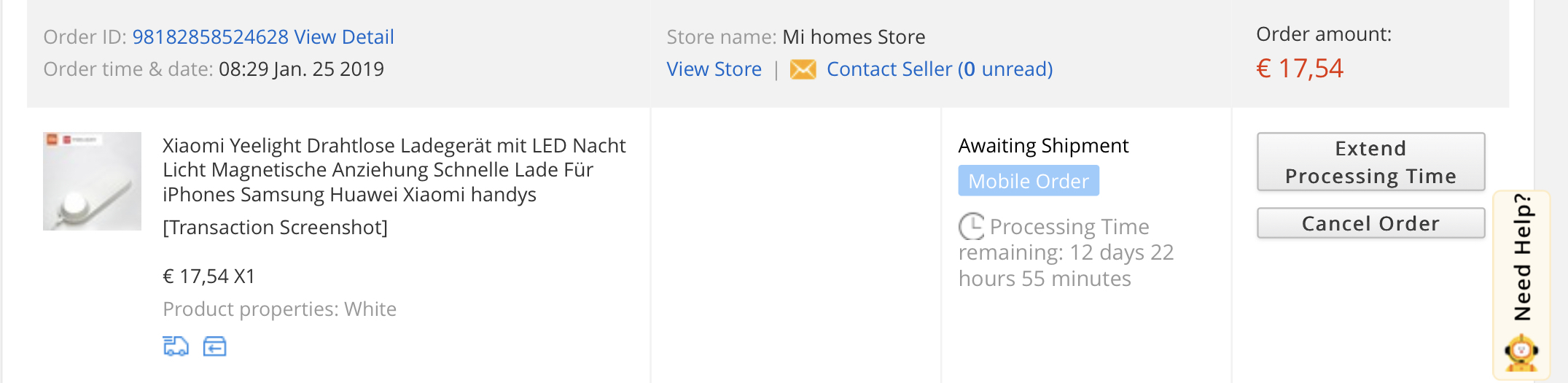Open the [Transaction Screenshot] link
This screenshot has height=383, width=1568.
tap(275, 228)
